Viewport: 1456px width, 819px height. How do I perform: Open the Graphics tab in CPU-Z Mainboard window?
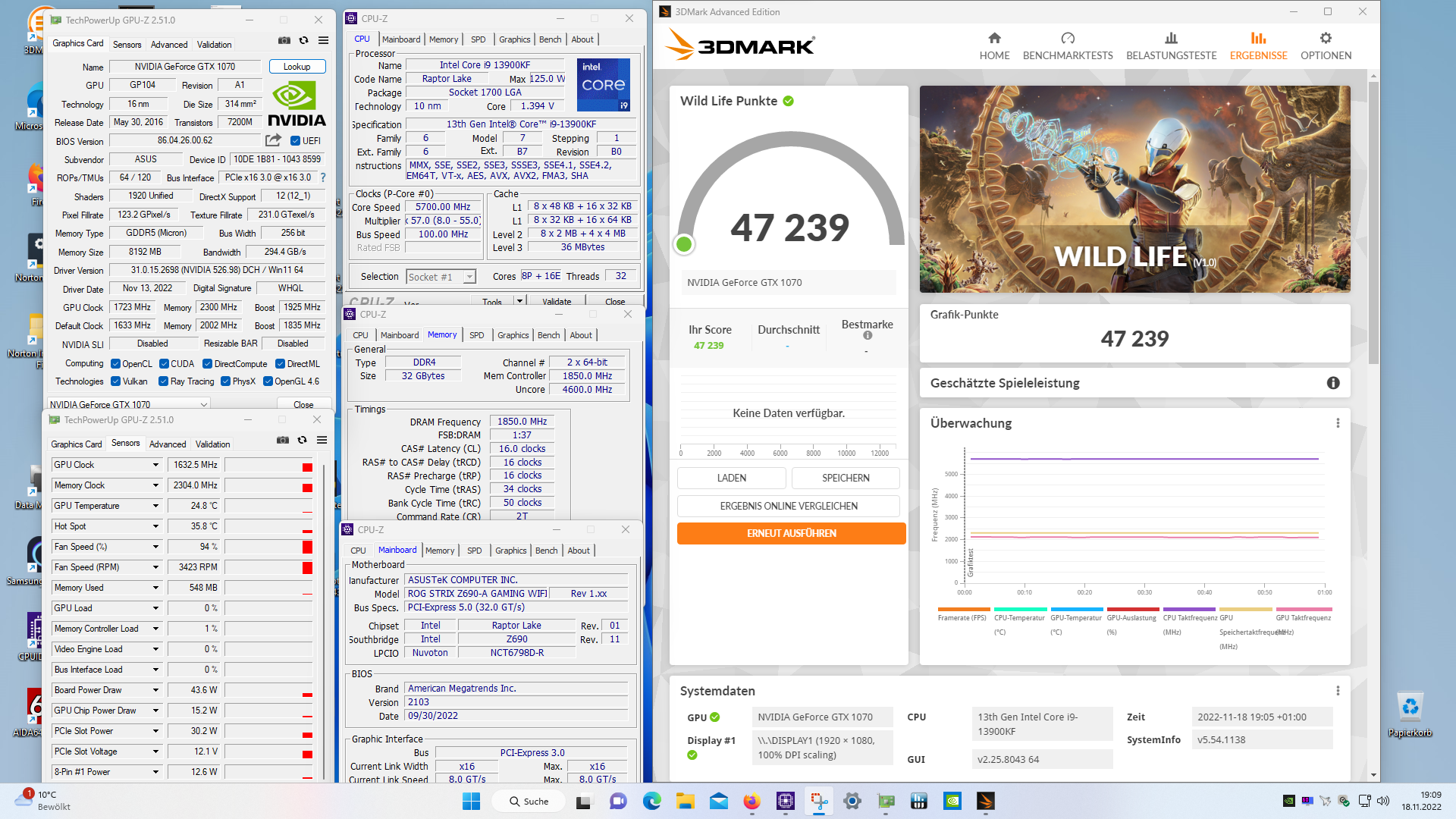click(x=511, y=551)
